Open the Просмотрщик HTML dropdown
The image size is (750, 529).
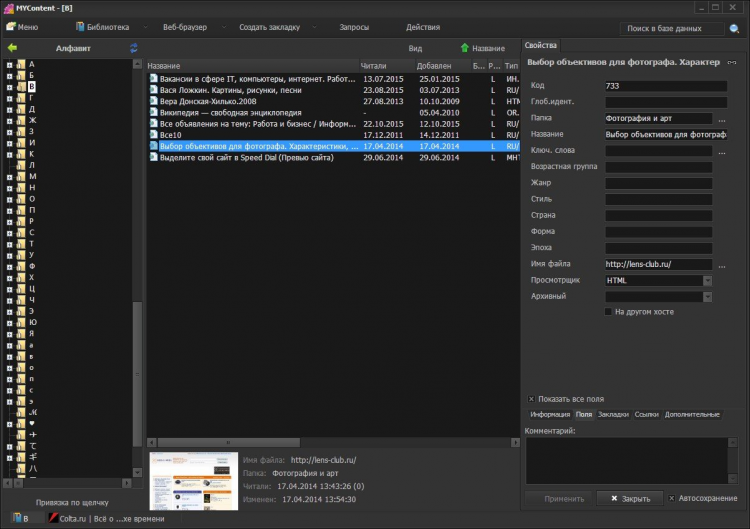click(x=708, y=281)
